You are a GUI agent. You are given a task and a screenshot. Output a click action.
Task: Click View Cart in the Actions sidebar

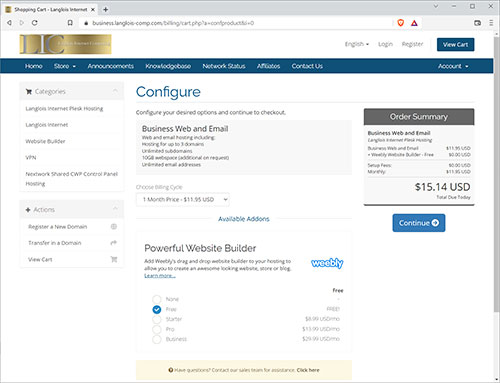40,259
